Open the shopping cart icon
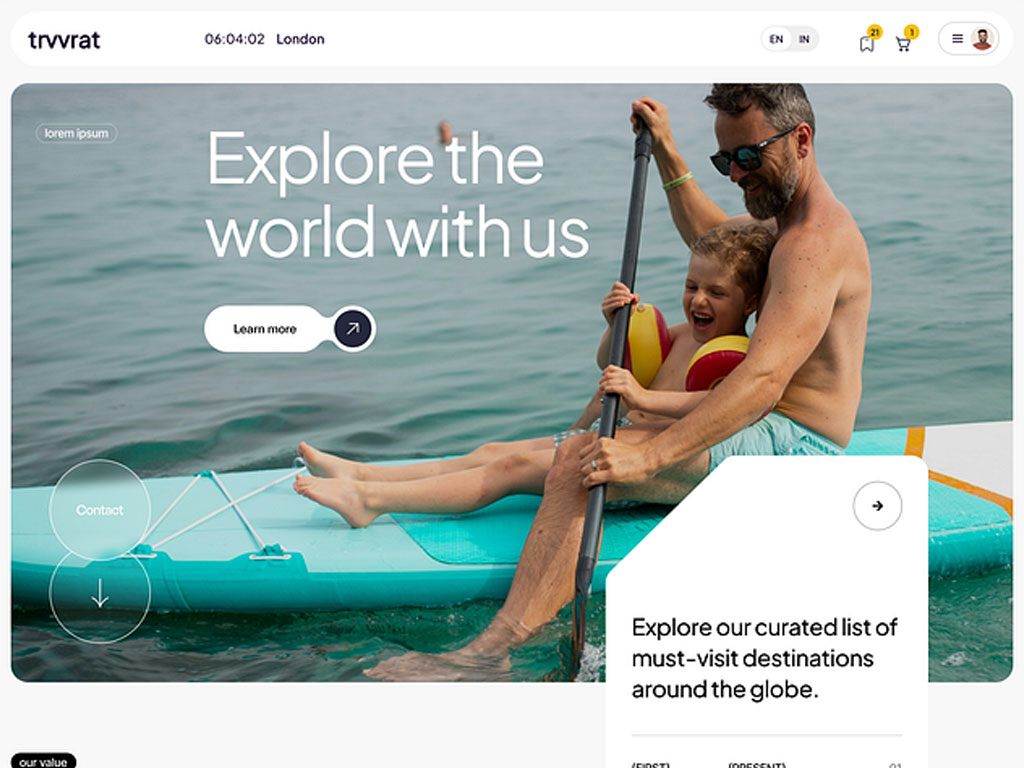The width and height of the screenshot is (1024, 768). [903, 44]
